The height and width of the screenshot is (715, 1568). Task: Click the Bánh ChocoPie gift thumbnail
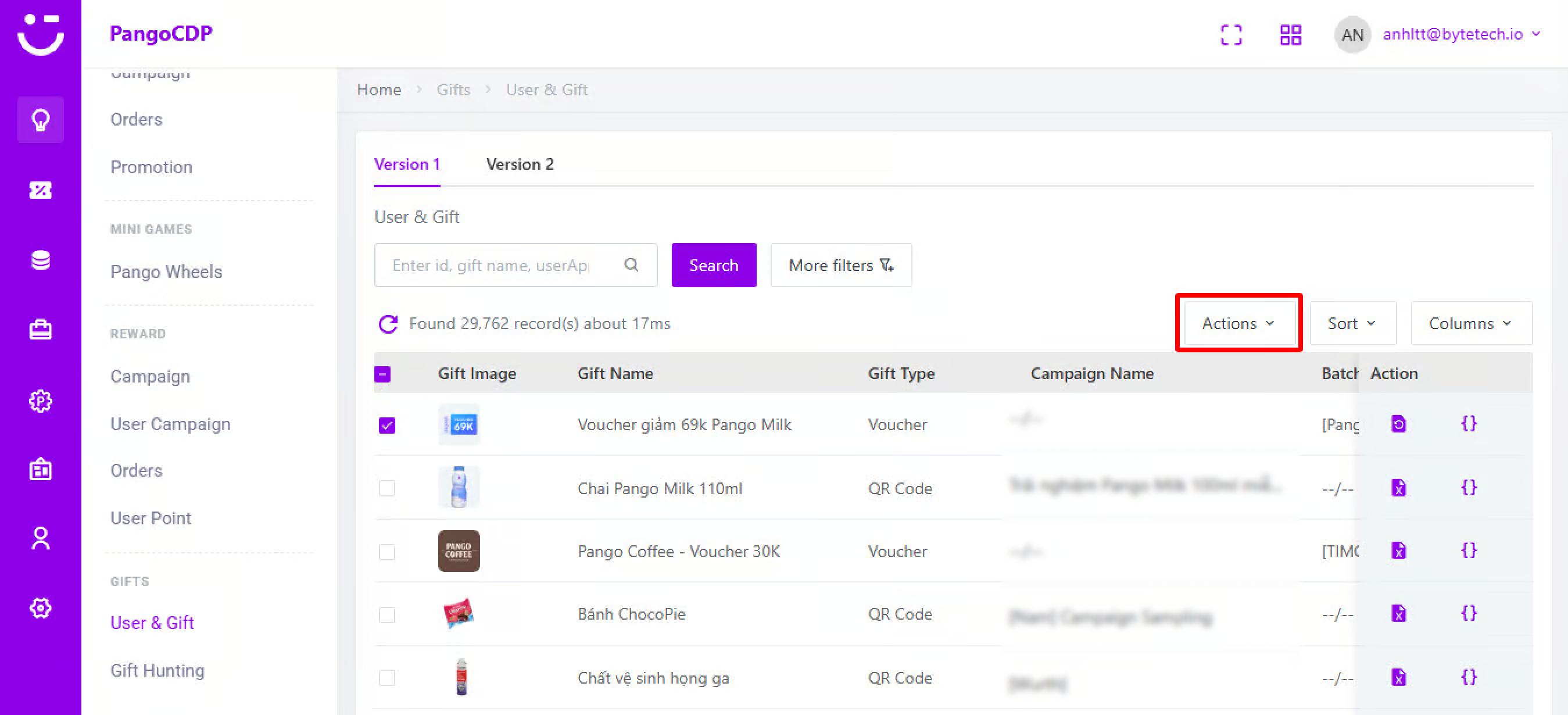pos(459,613)
